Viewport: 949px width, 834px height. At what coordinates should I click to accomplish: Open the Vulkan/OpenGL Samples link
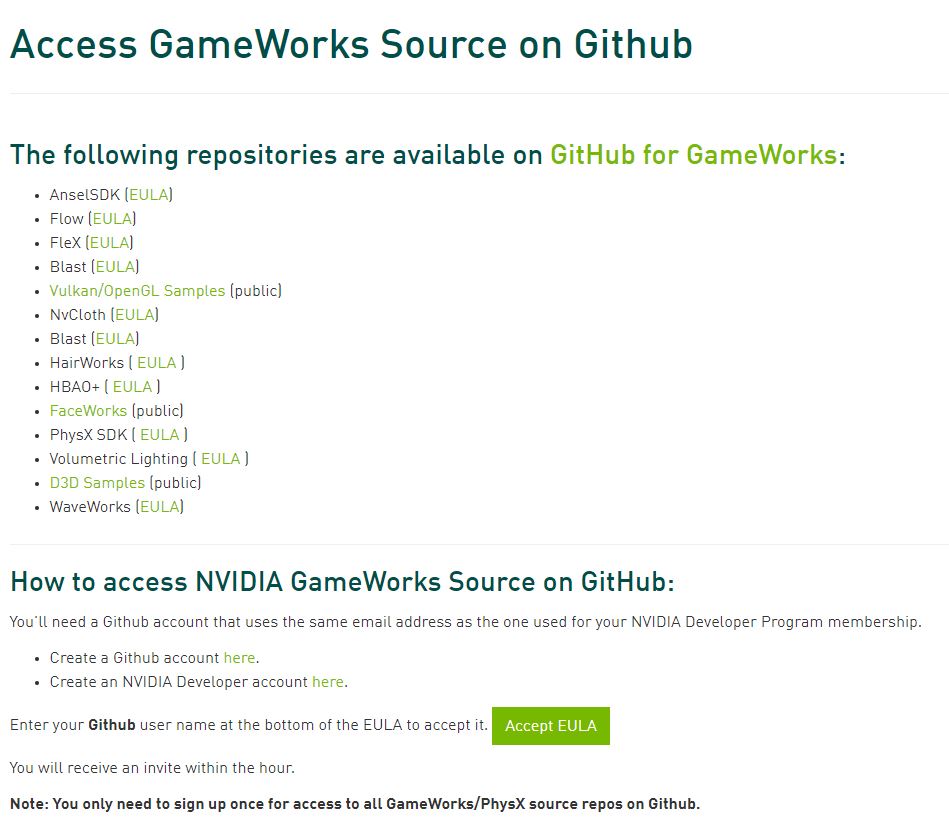(x=137, y=291)
